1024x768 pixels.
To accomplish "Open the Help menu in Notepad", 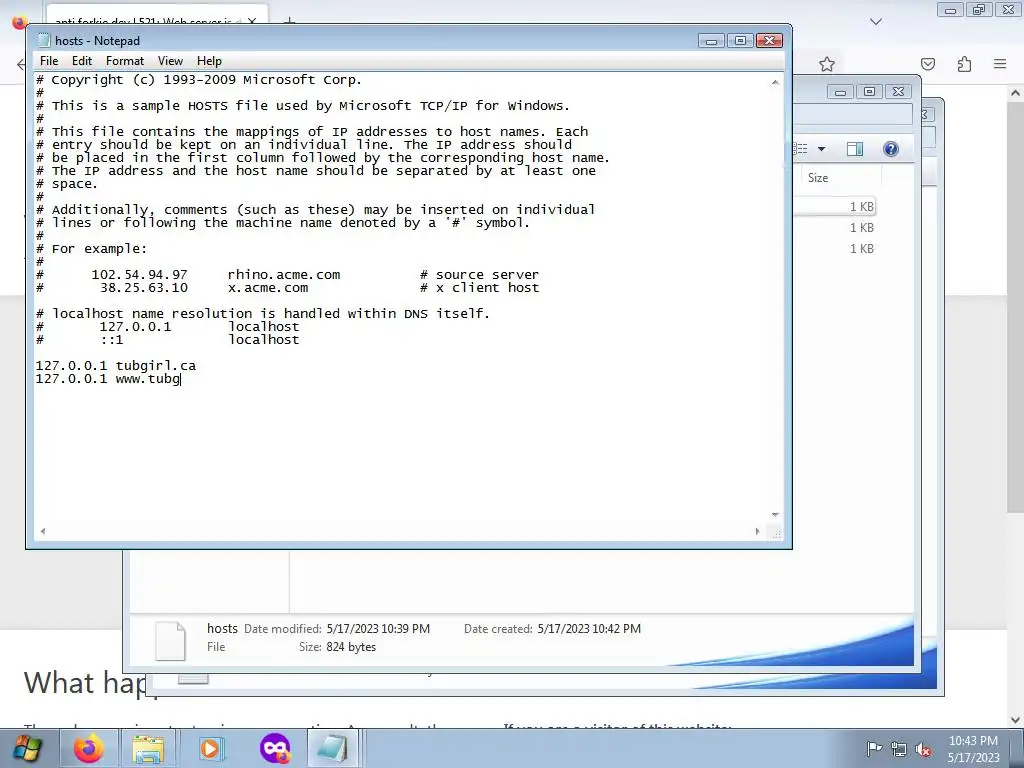I will tap(209, 61).
